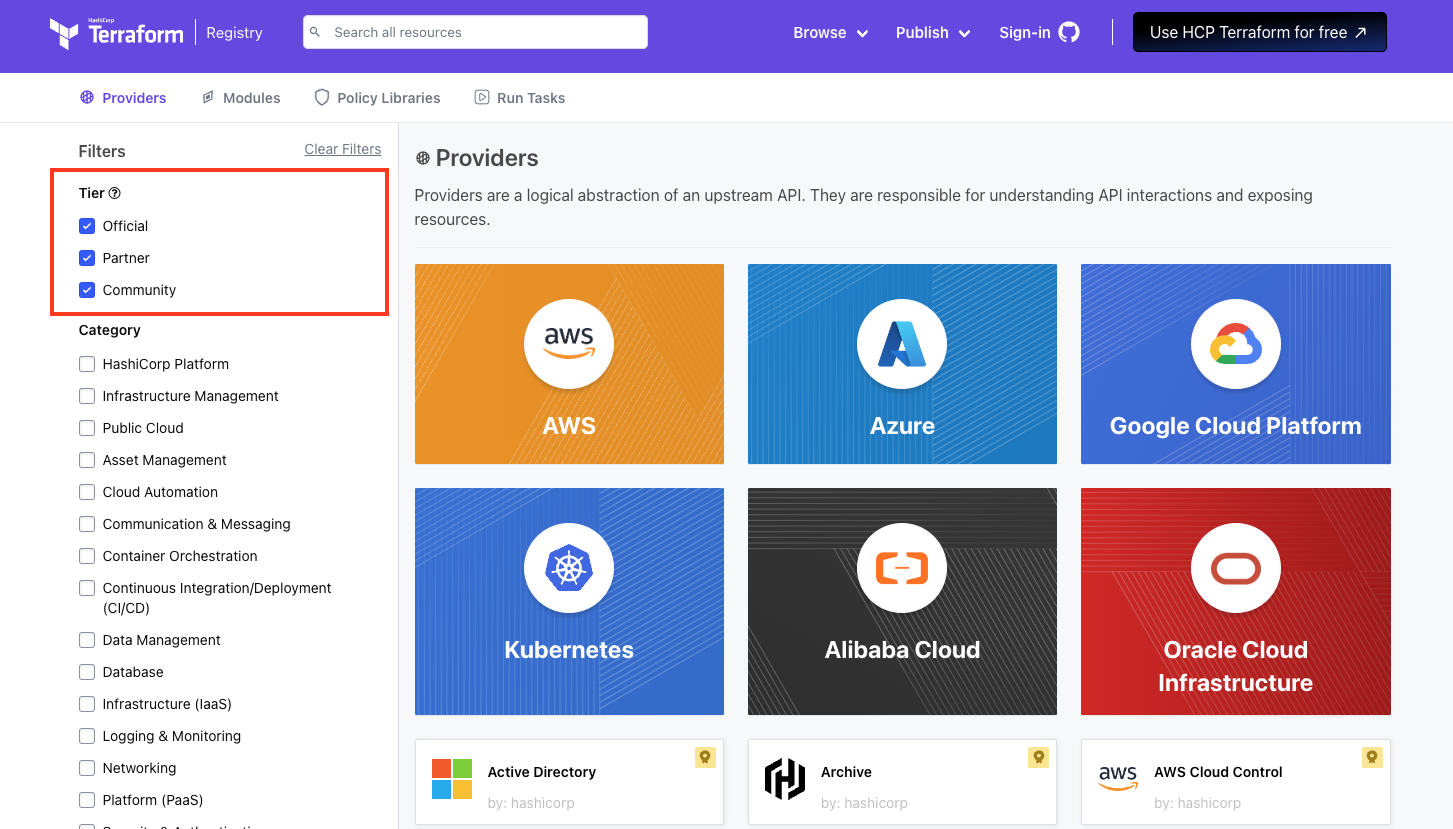This screenshot has height=829, width=1453.
Task: Enable the Asset Management filter
Action: [87, 460]
